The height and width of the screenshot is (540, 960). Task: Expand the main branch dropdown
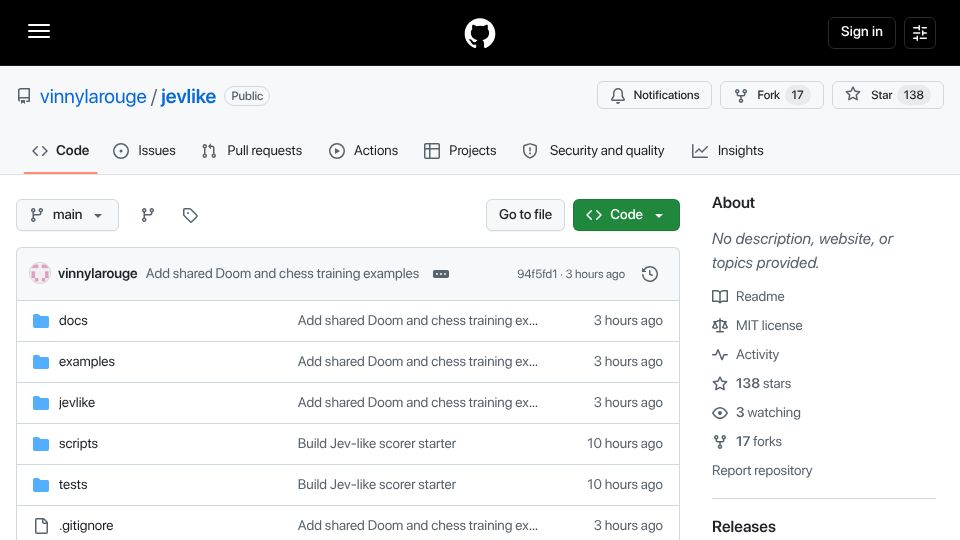pyautogui.click(x=67, y=215)
